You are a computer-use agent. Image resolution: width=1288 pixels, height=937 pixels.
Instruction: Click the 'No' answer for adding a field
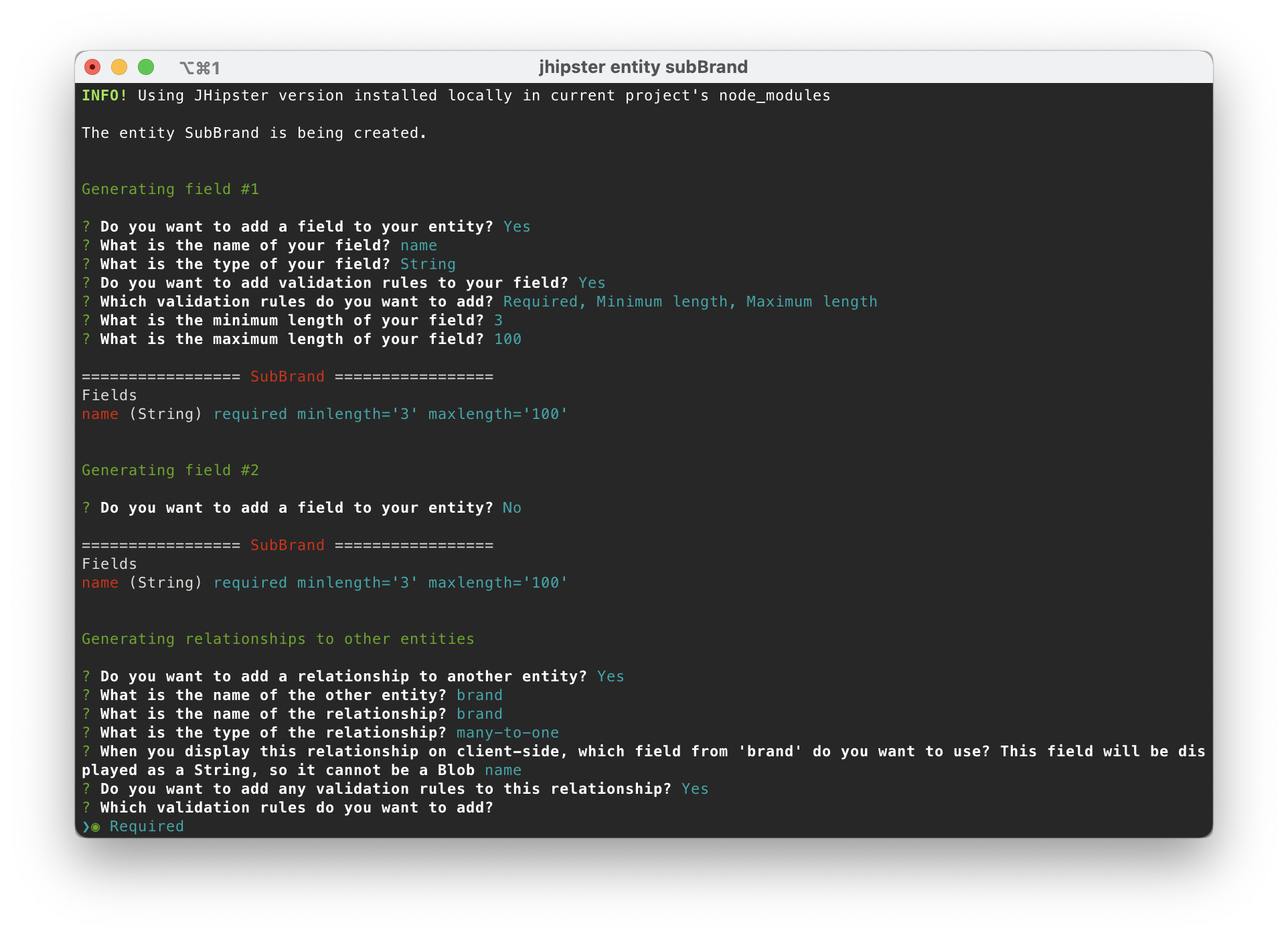(512, 508)
